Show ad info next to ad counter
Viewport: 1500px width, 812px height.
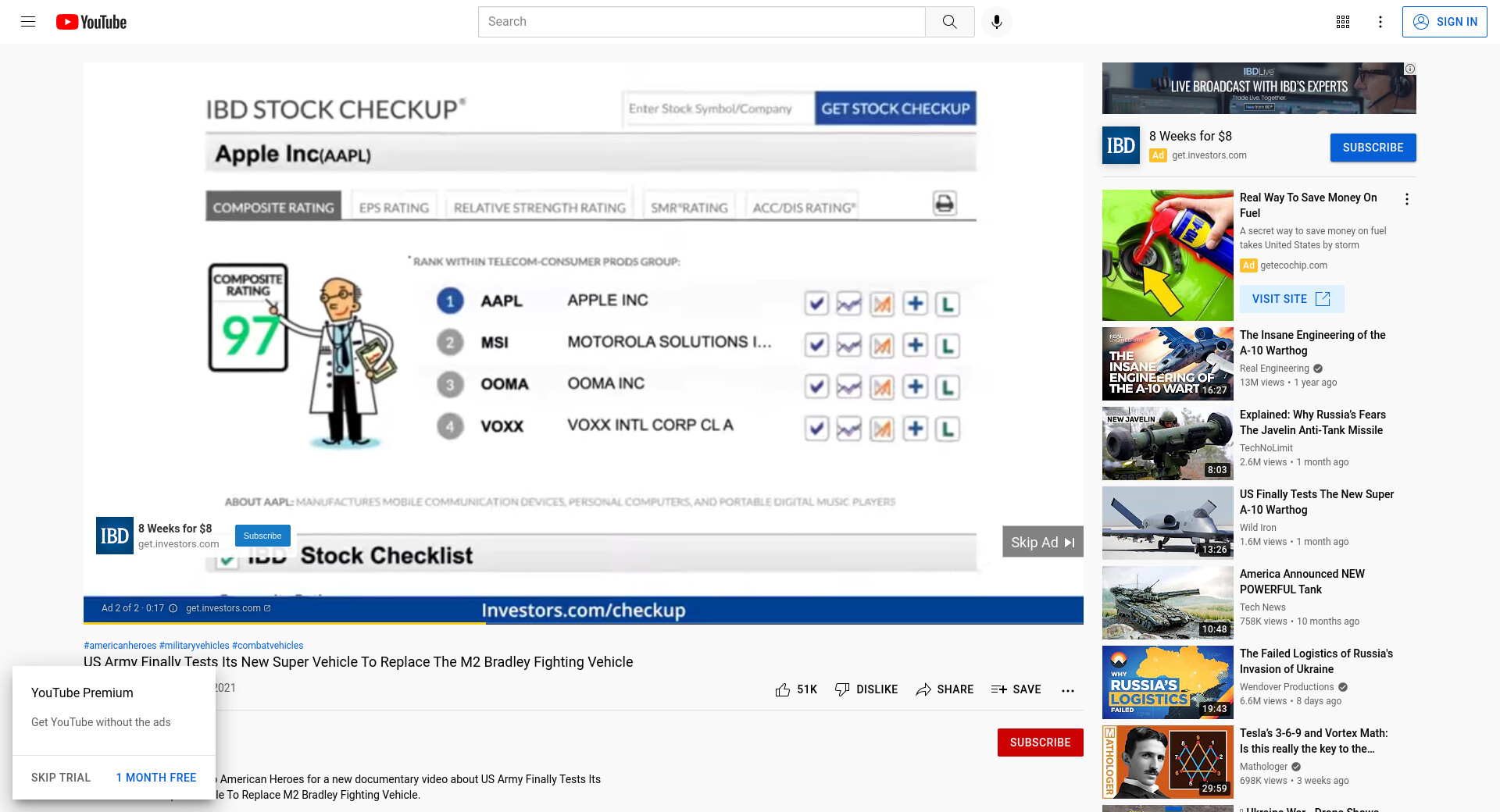[173, 608]
